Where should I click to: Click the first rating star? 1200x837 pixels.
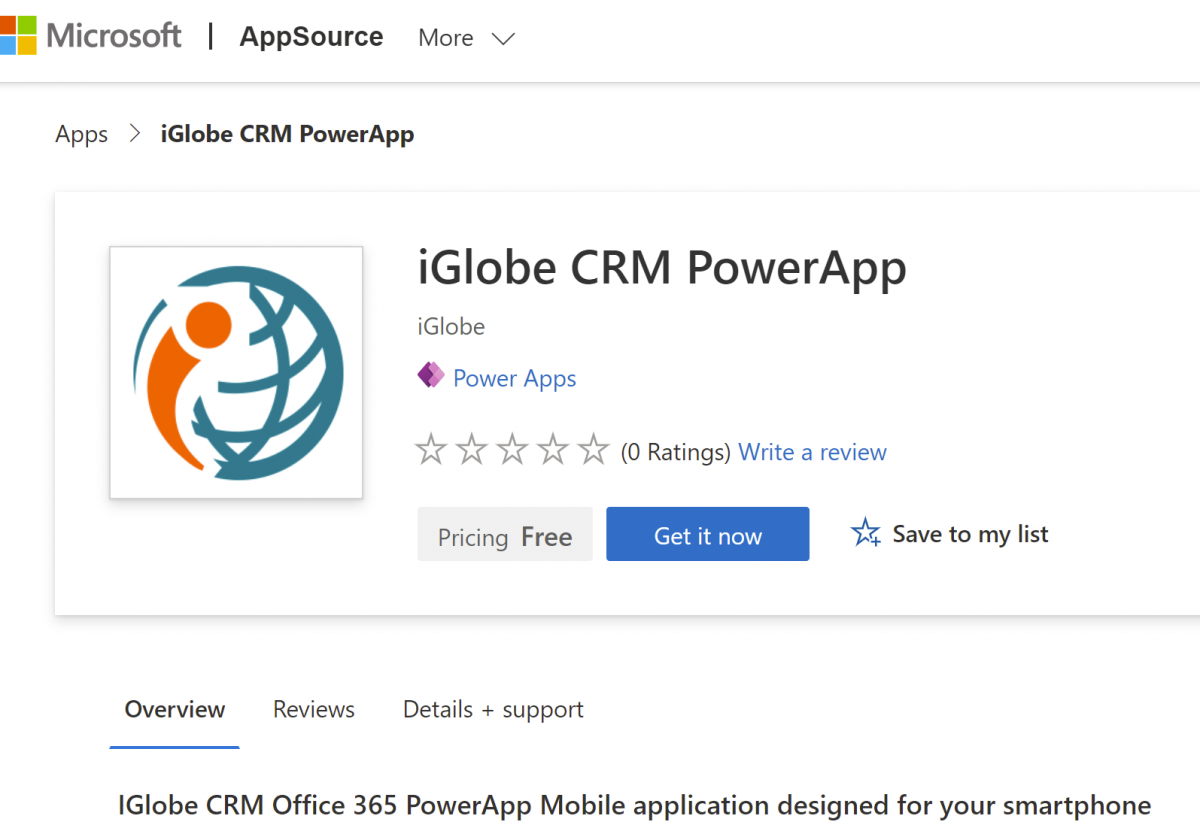tap(431, 450)
